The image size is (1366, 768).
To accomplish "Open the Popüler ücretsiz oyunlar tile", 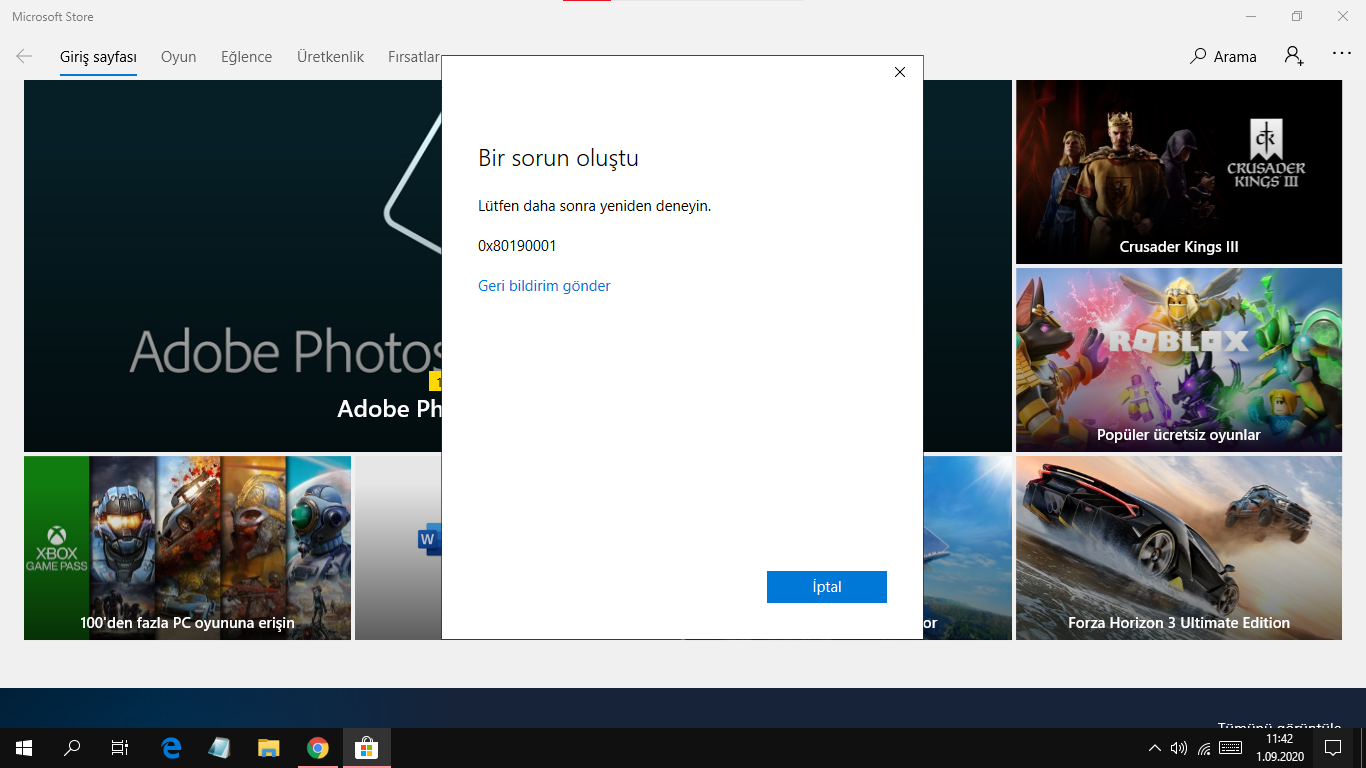I will [x=1179, y=360].
